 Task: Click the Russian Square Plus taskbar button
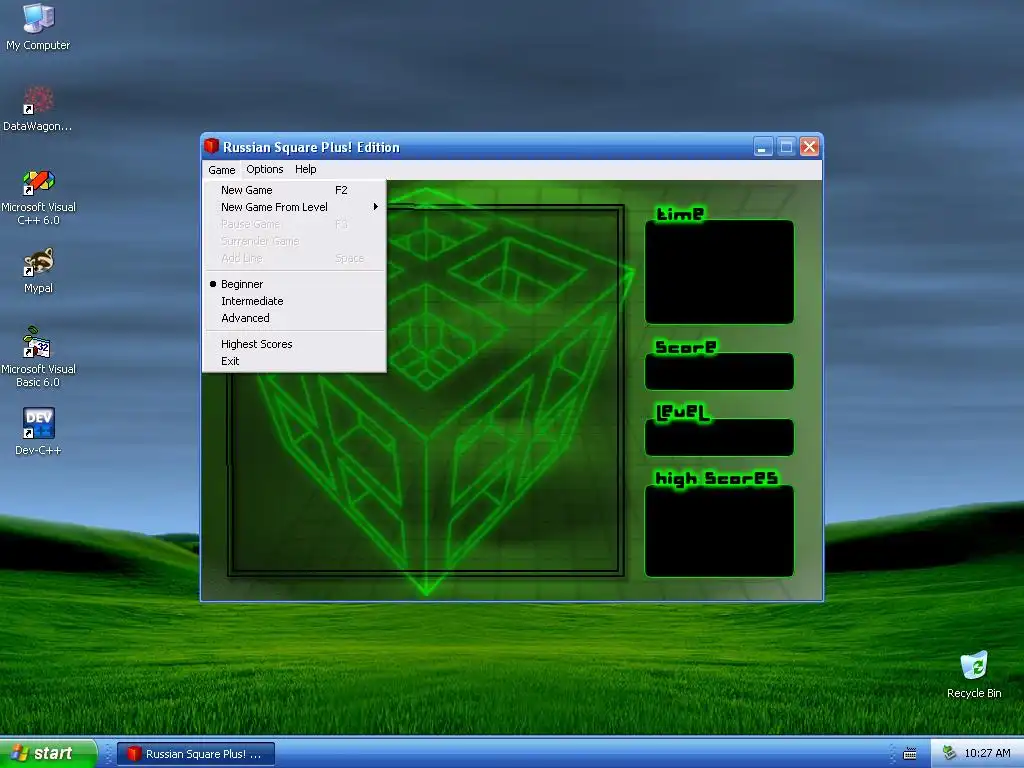(196, 754)
